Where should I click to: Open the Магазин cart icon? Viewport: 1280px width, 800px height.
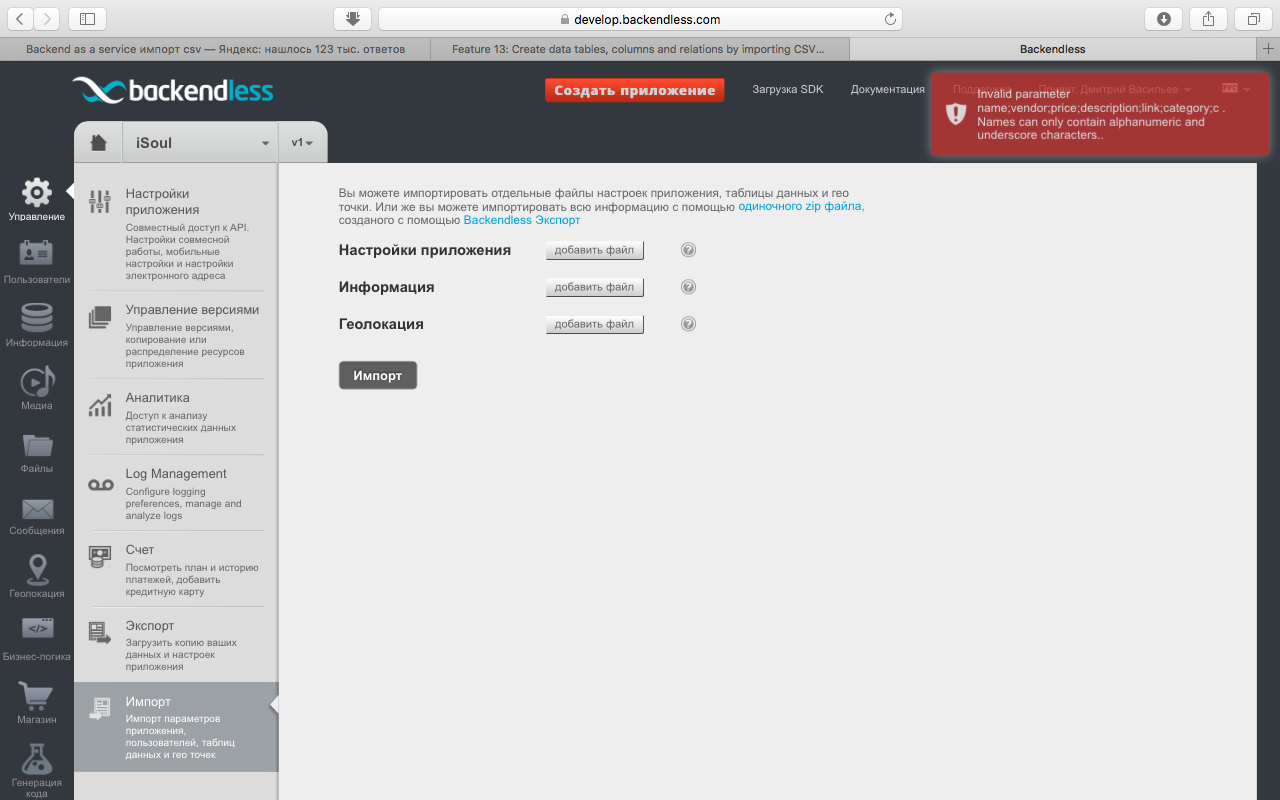(x=36, y=695)
